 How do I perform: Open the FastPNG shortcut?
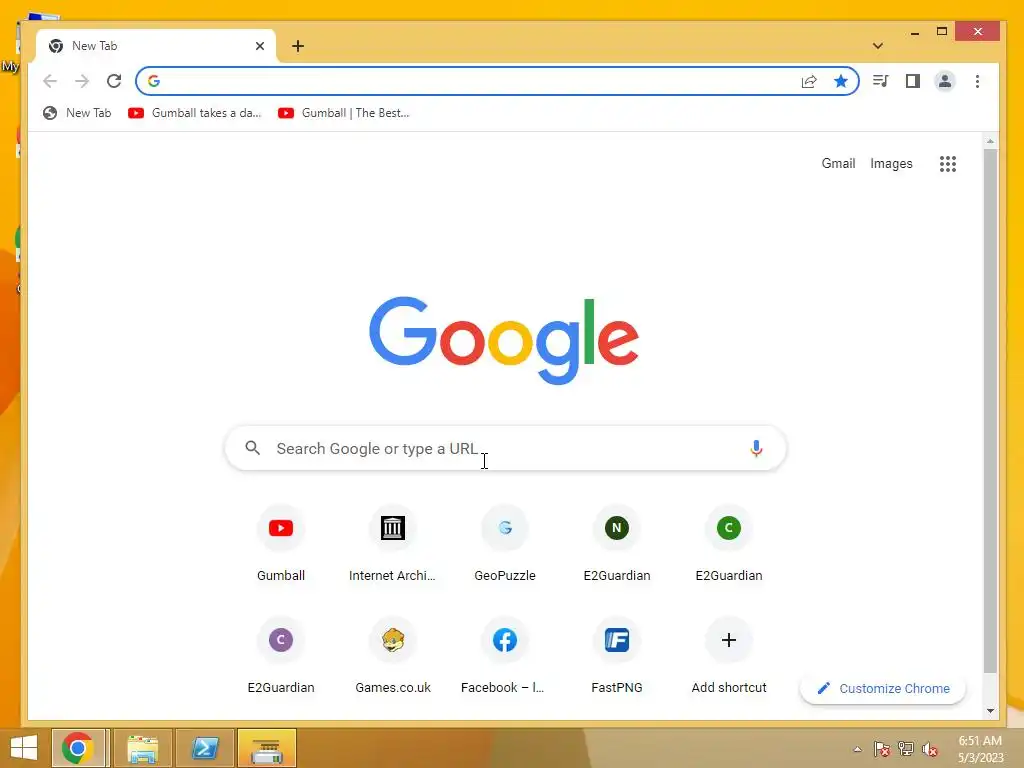(616, 656)
